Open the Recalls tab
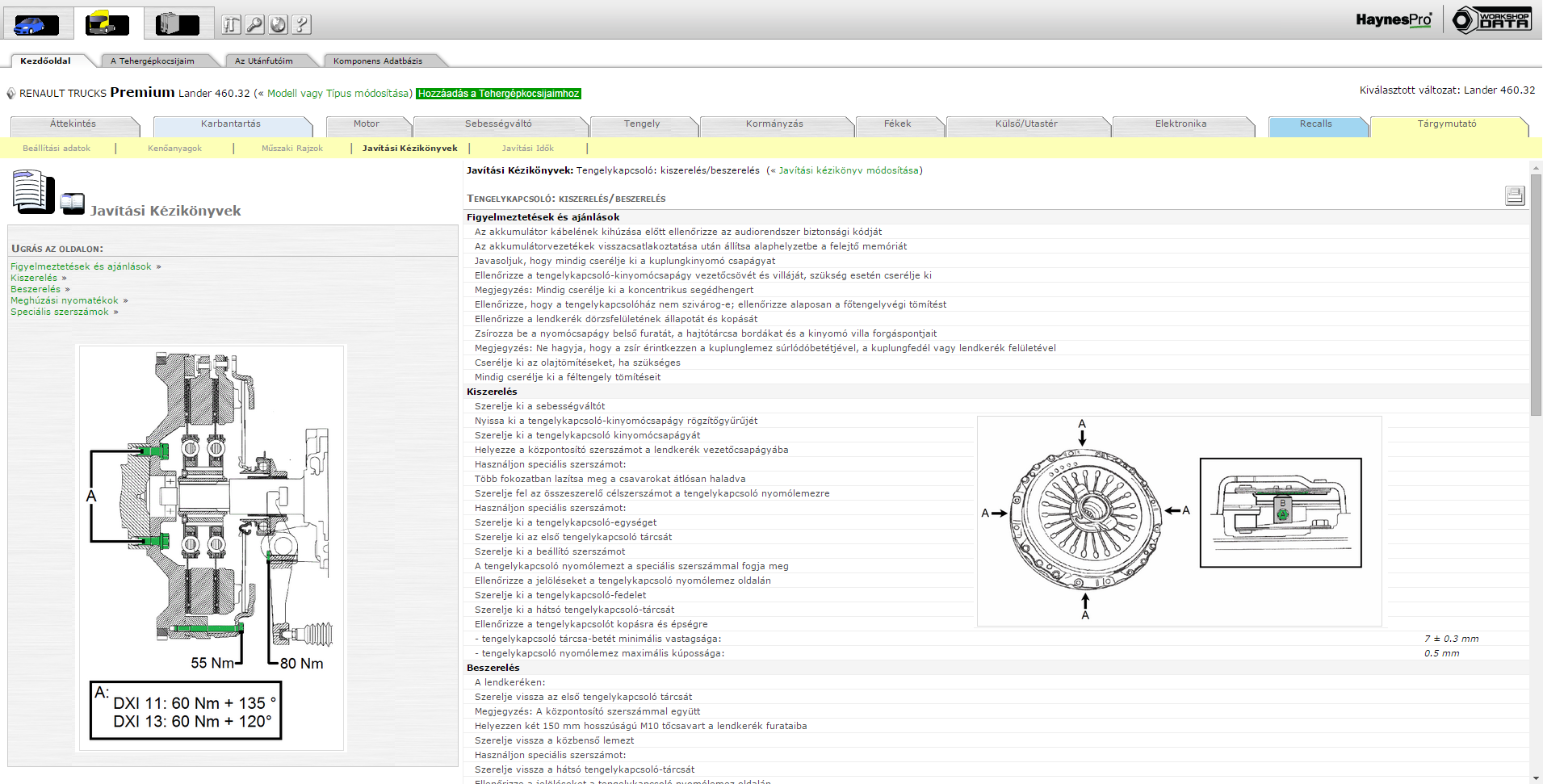Viewport: 1543px width, 784px height. [x=1315, y=124]
